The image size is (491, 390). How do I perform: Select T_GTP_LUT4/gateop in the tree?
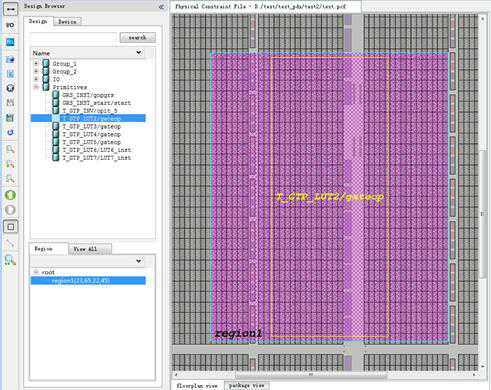click(x=92, y=134)
